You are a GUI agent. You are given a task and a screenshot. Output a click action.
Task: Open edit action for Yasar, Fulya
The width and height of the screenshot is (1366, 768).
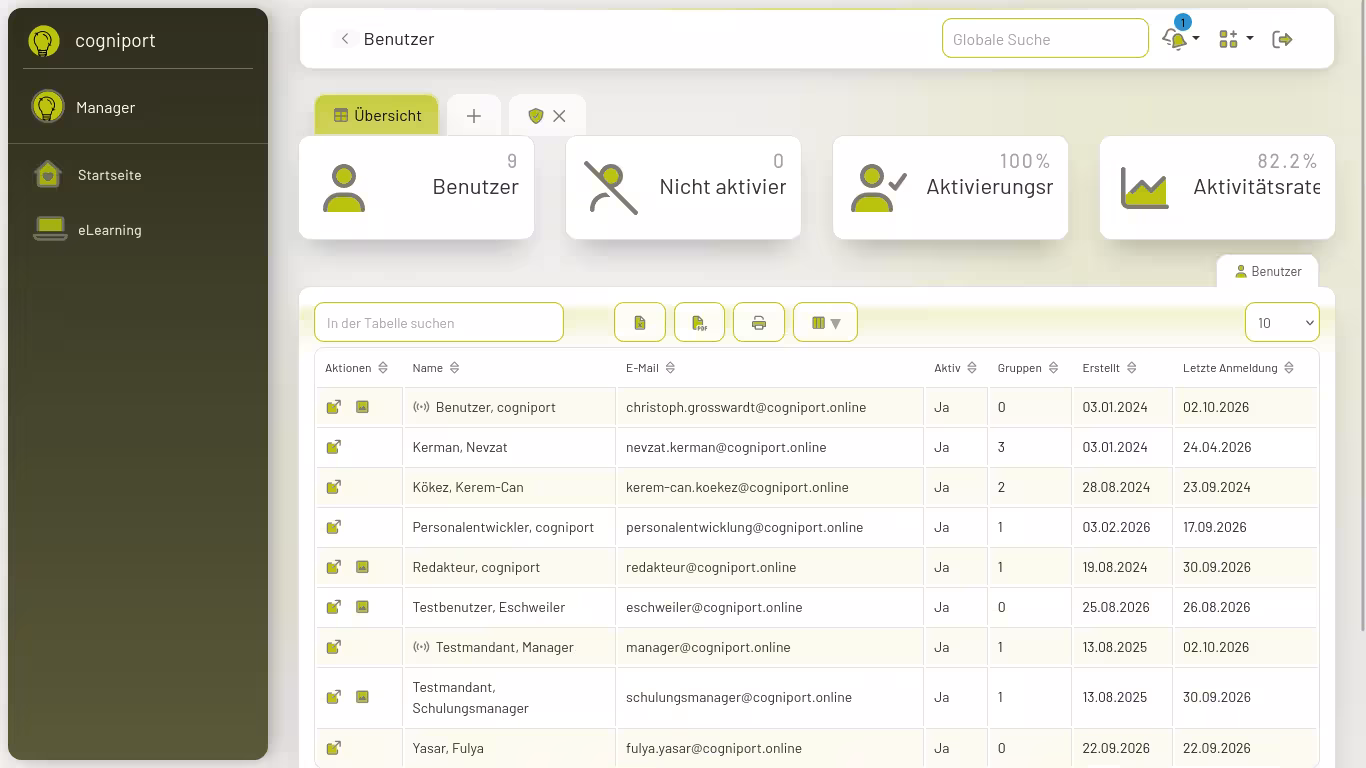334,748
